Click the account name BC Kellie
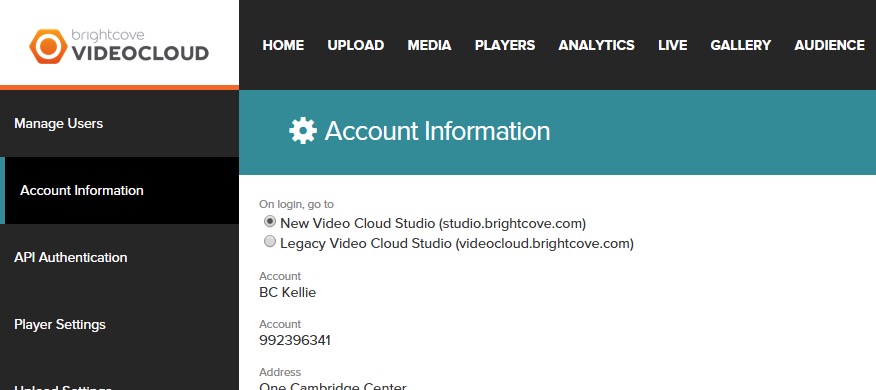The width and height of the screenshot is (876, 390). click(x=288, y=292)
